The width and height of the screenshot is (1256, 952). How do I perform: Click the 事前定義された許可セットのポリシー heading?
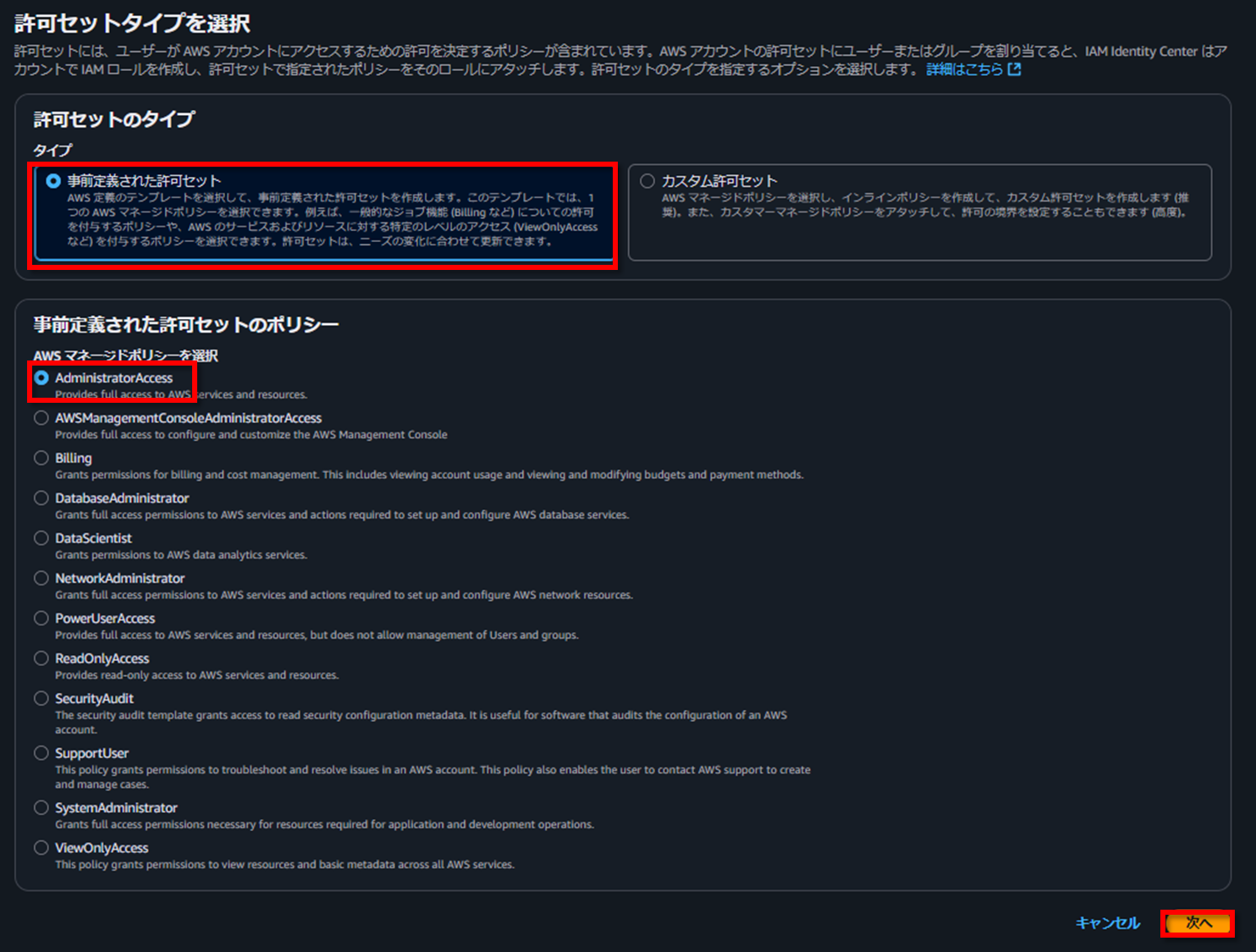[x=186, y=325]
